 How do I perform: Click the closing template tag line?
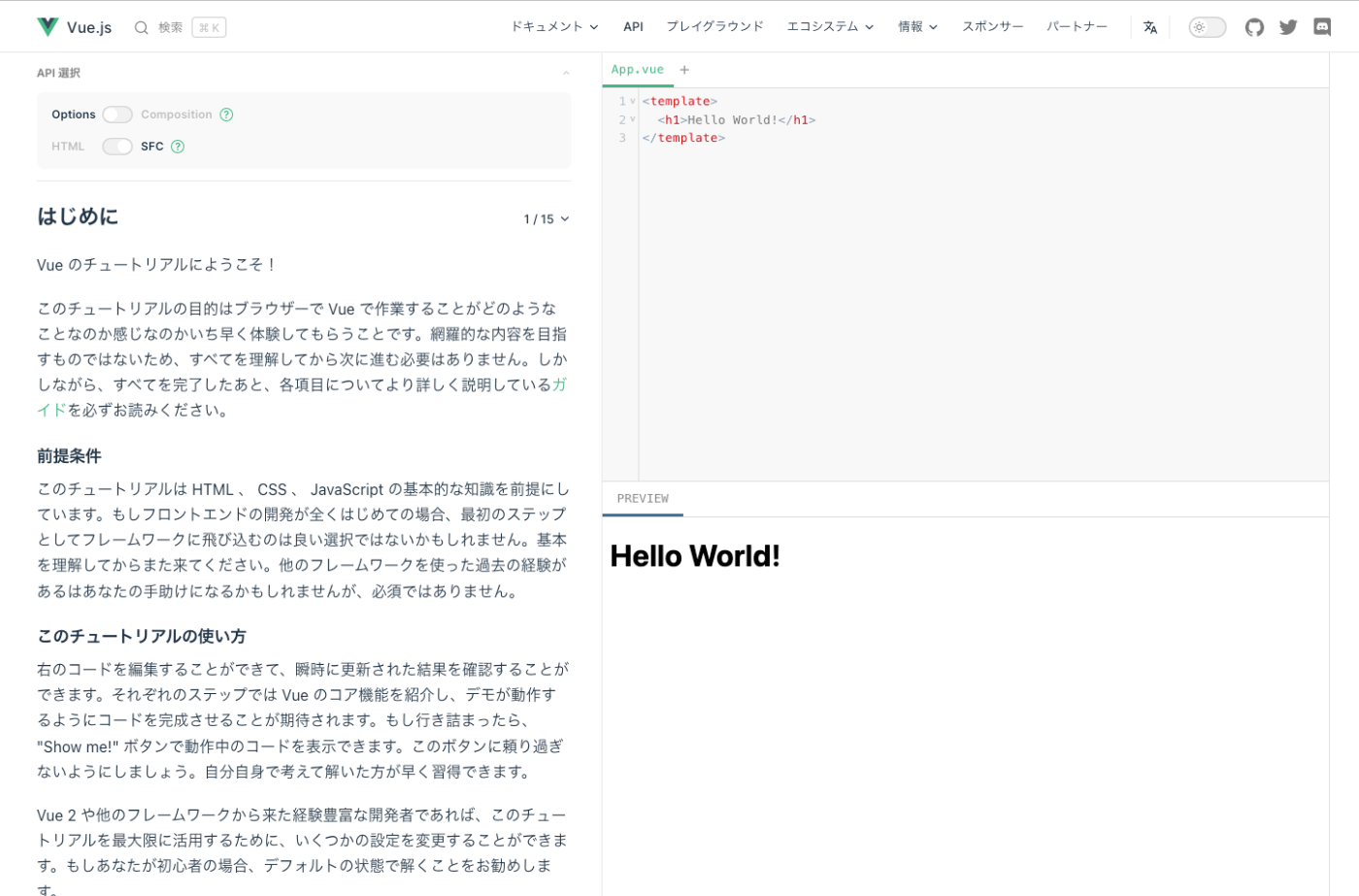(683, 138)
